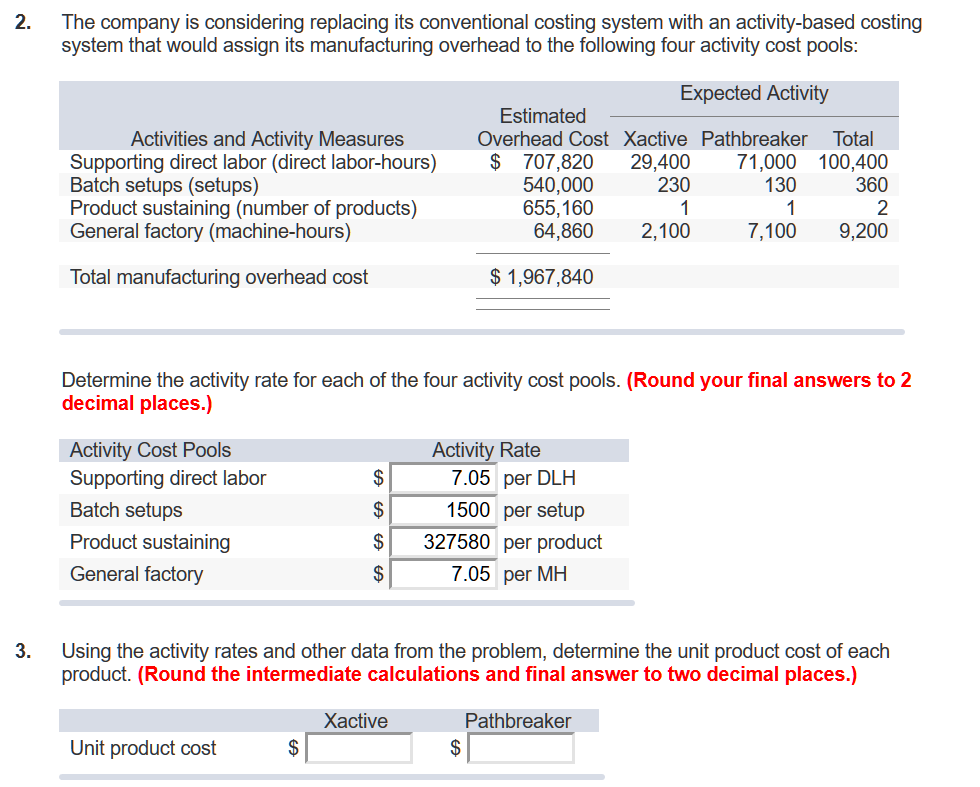The width and height of the screenshot is (980, 787).
Task: Click the Batch setups (setups) row label
Action: coord(164,185)
